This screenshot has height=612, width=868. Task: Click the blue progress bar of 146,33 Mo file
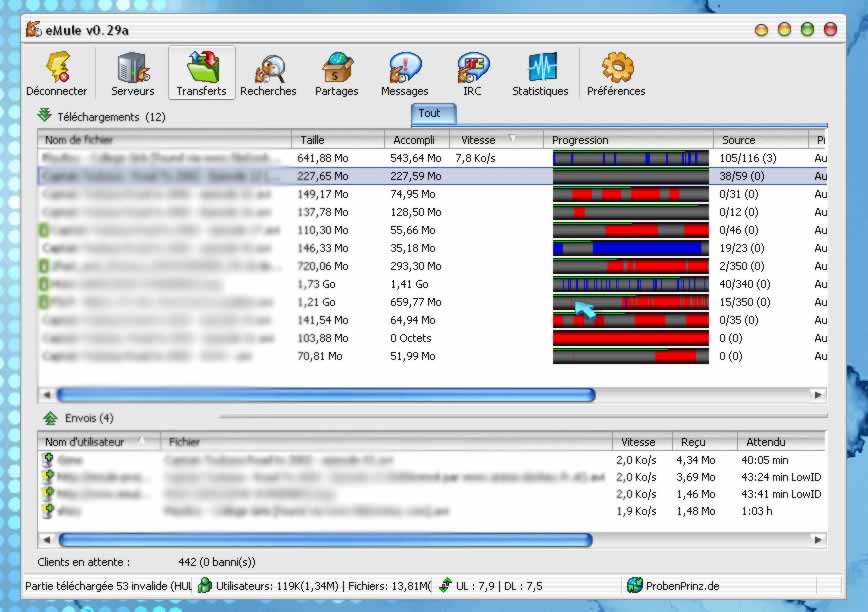[631, 248]
